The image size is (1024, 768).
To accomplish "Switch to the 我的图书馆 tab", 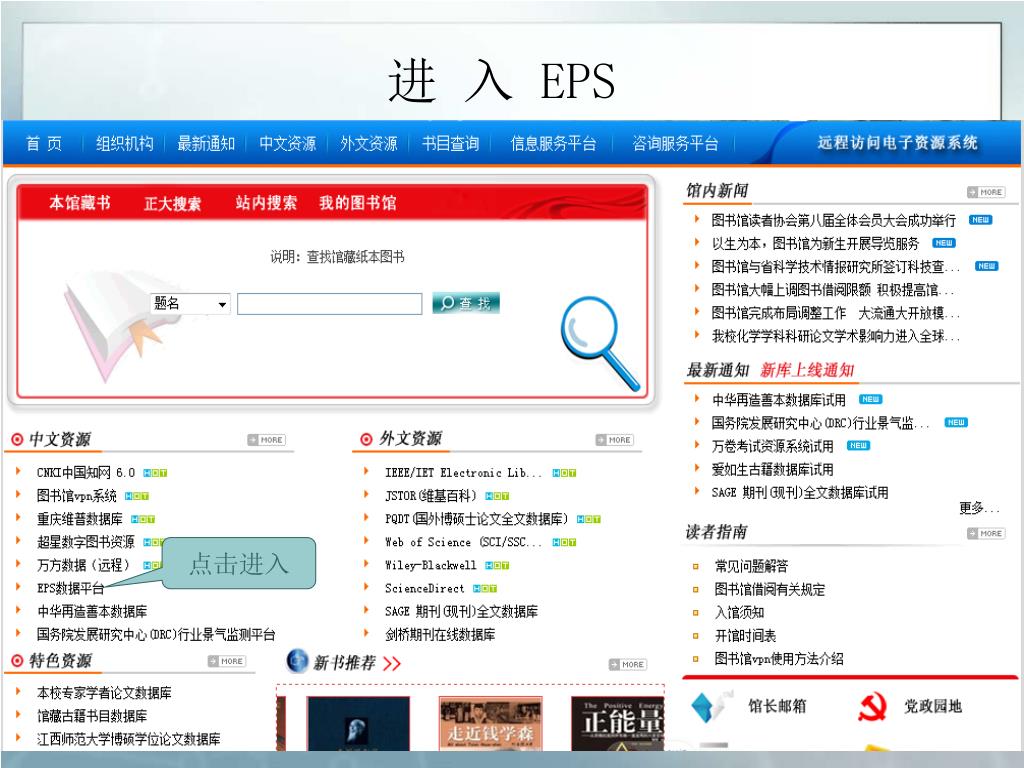I will [358, 203].
